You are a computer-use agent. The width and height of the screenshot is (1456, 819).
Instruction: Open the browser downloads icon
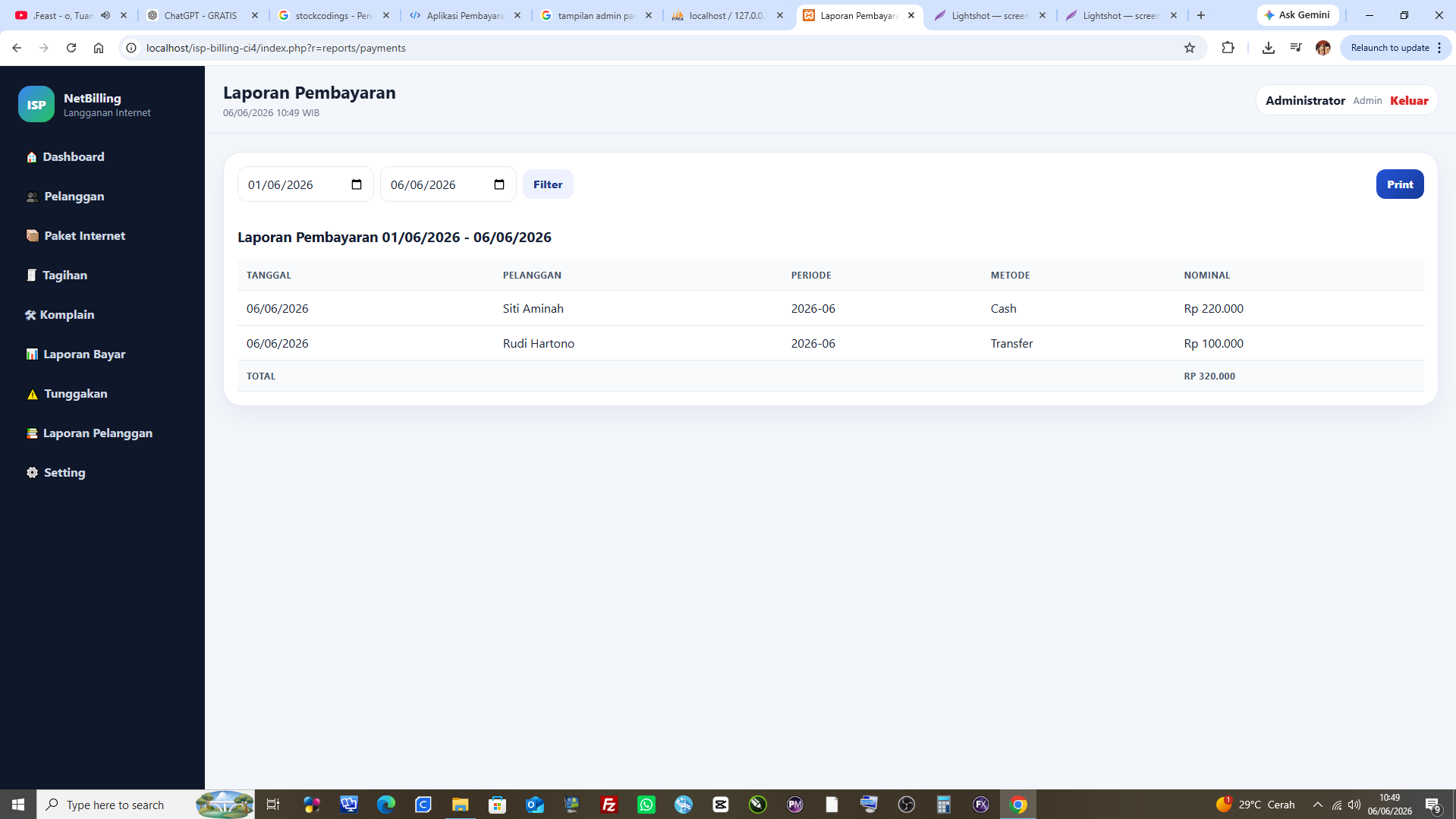[x=1268, y=48]
